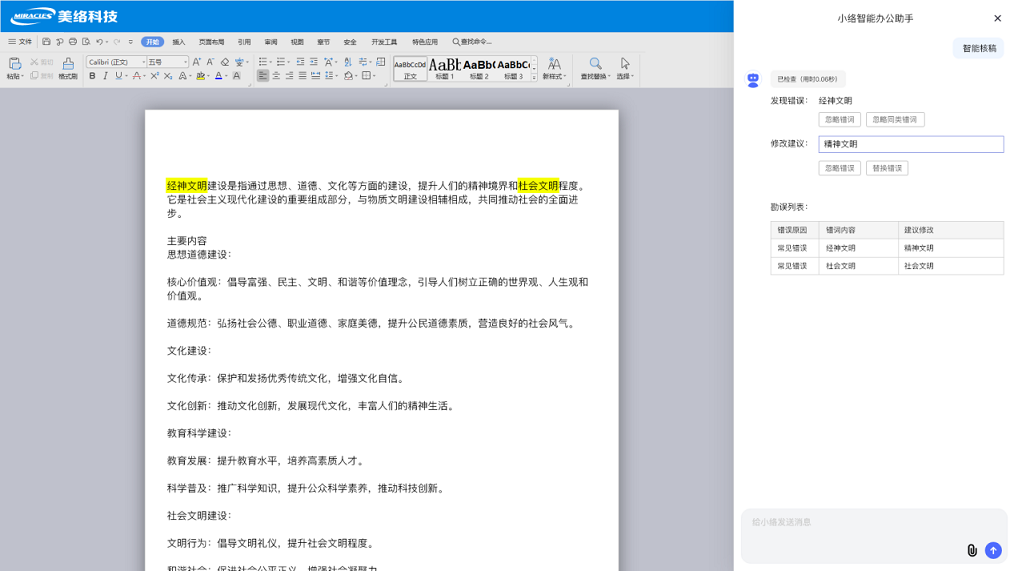Viewport: 1014px width, 571px height.
Task: Click the New Style (新样式) icon
Action: pos(553,65)
